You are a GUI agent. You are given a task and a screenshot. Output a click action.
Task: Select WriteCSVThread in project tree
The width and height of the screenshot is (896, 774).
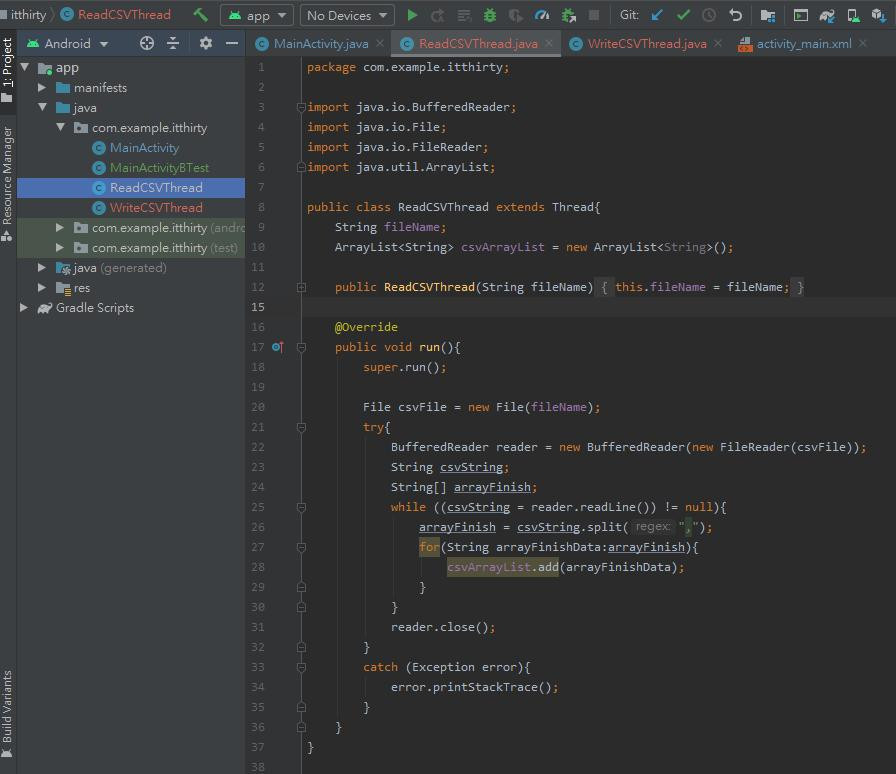point(156,208)
